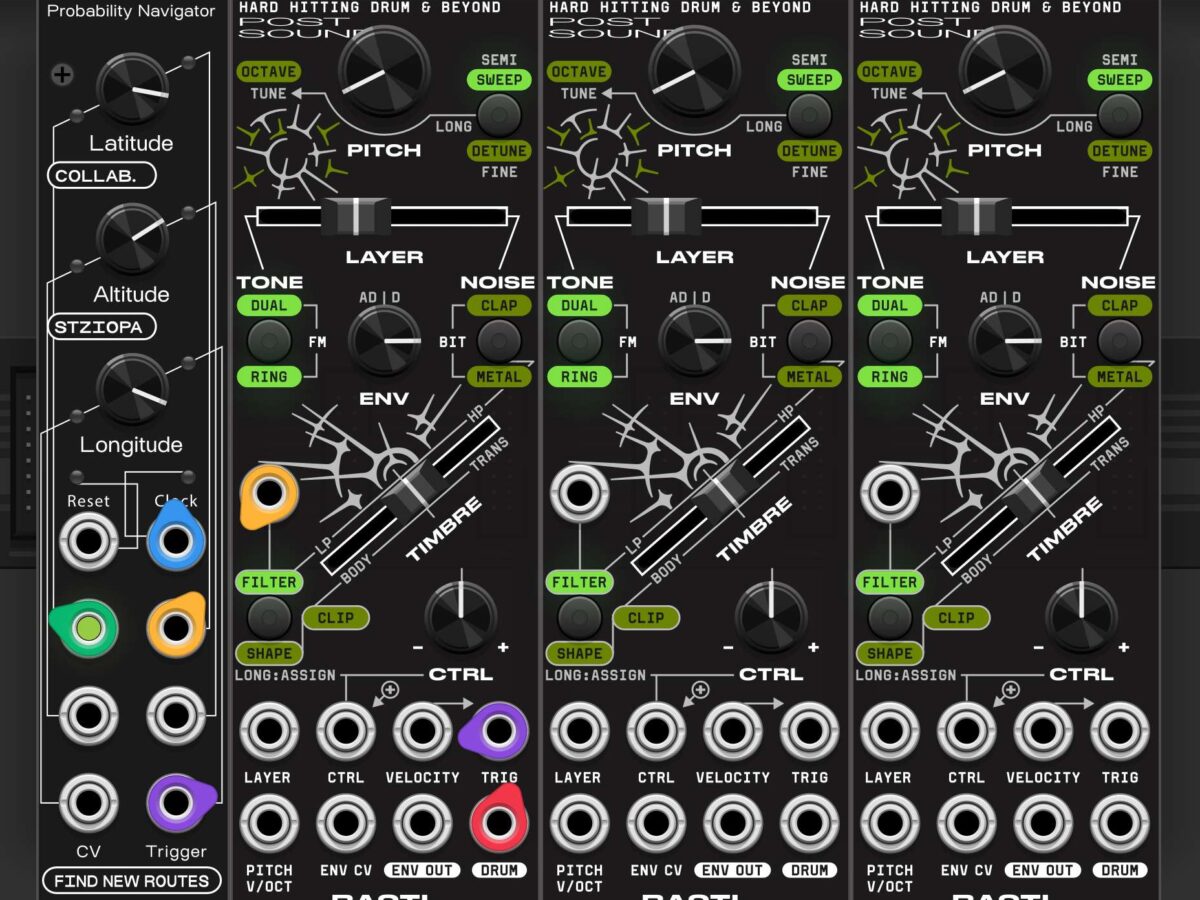Image resolution: width=1200 pixels, height=900 pixels.
Task: Click the red-cabled DRUM output jack
Action: 498,822
